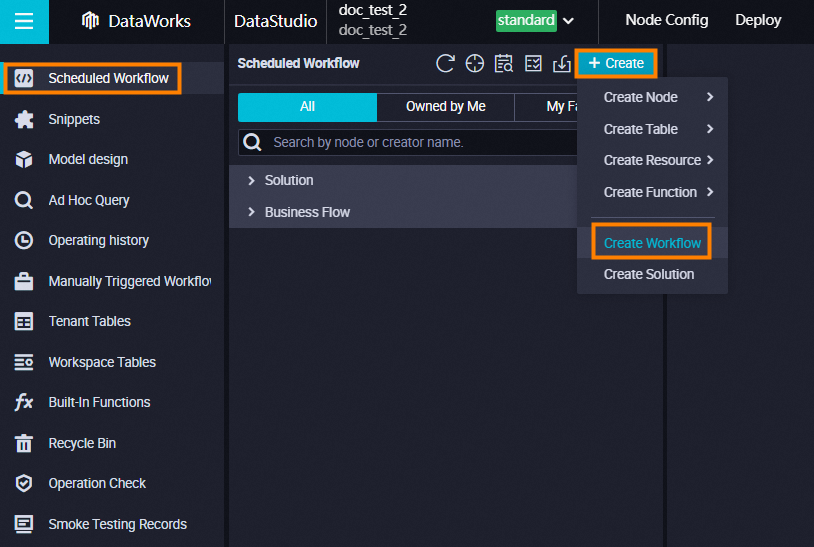Open Recycle Bin in the sidebar
Viewport: 814px width, 547px height.
click(x=82, y=443)
